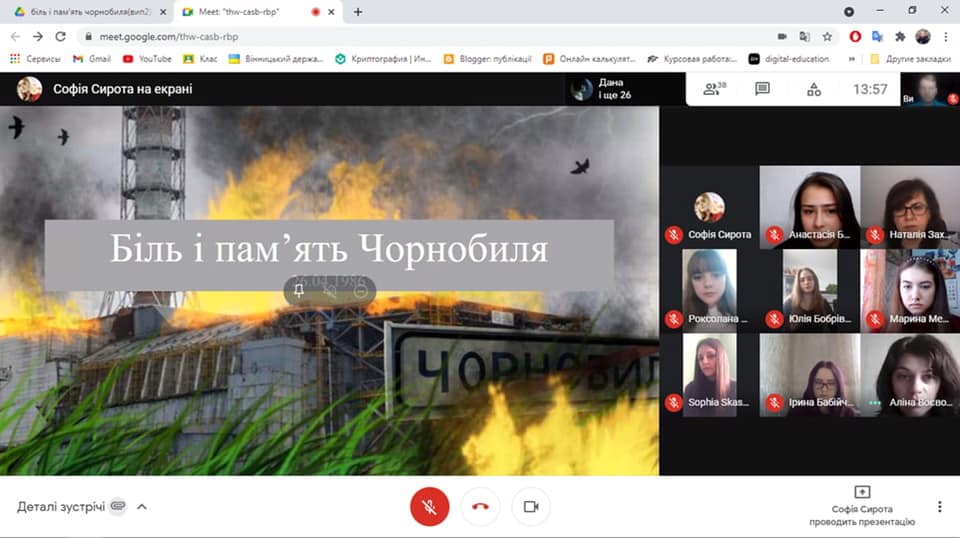960x538 pixels.
Task: Open the Google Translate extension
Action: point(877,37)
